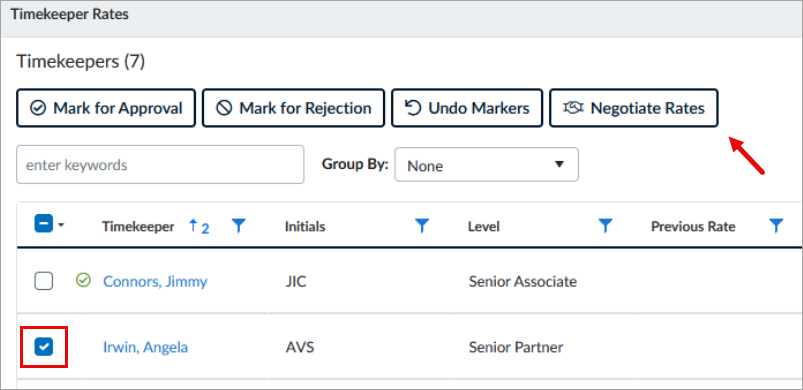Click the Senior Associate level cell
Screen dimensions: 803x390
(x=522, y=281)
